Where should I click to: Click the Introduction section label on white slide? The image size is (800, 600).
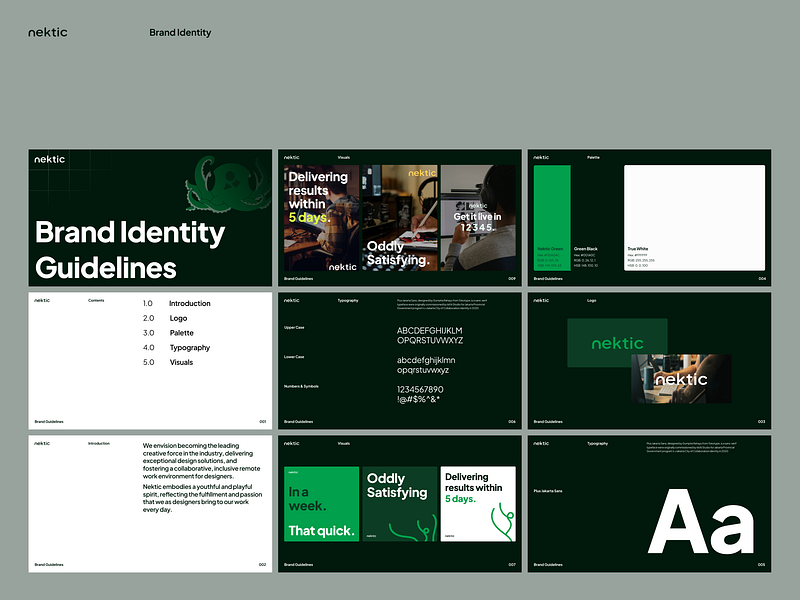(x=99, y=443)
